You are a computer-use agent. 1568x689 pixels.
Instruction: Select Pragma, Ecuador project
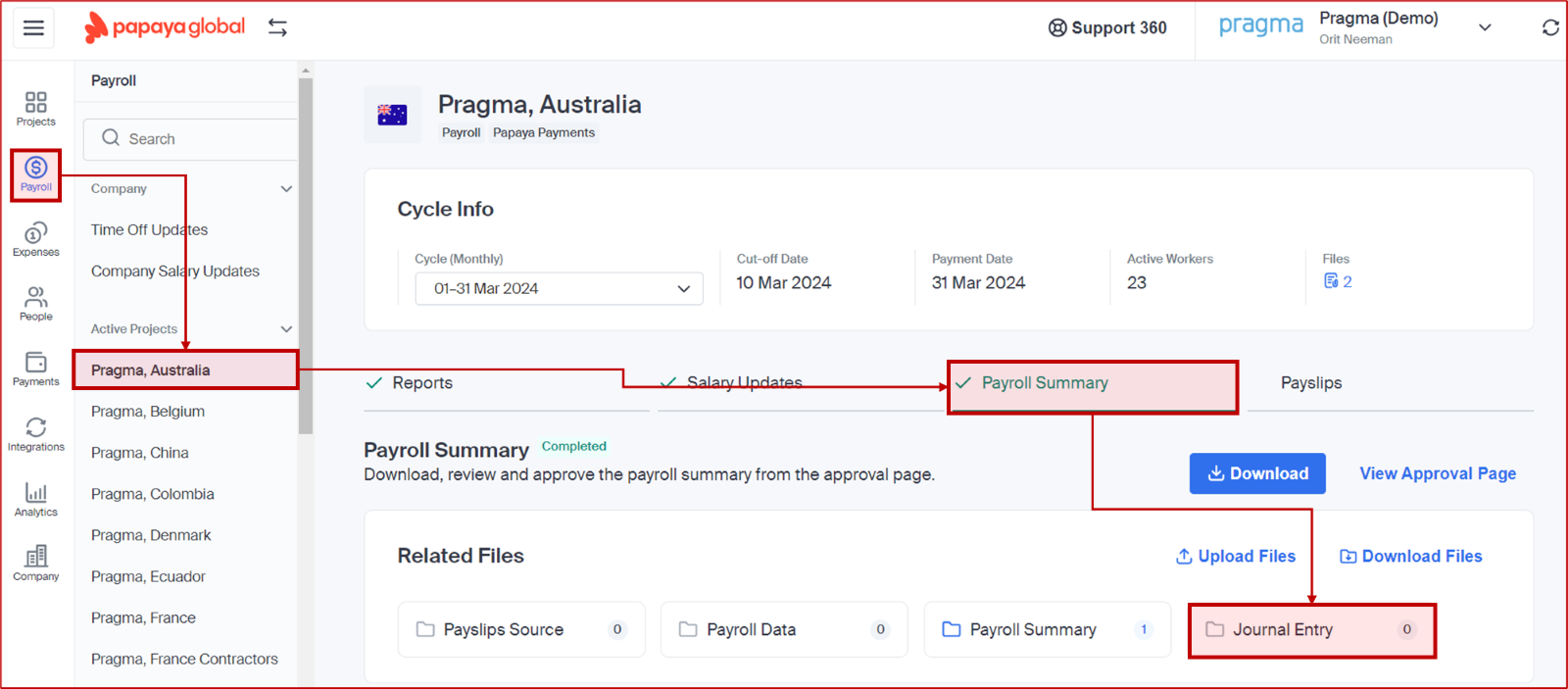(x=148, y=576)
